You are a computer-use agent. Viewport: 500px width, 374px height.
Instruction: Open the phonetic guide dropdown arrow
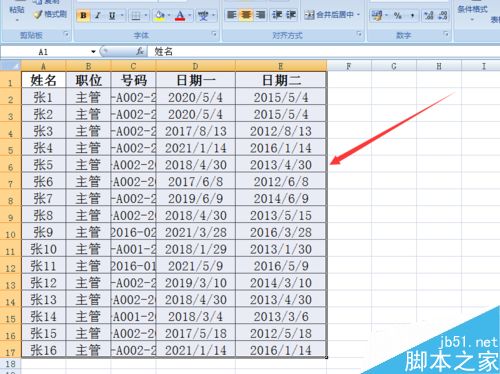[x=213, y=15]
